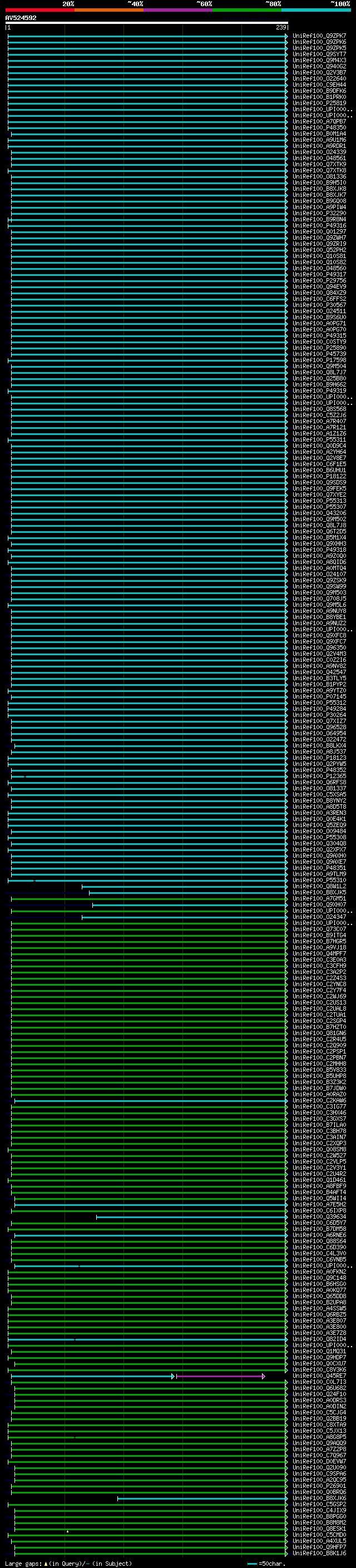The height and width of the screenshot is (1568, 356).
Task: Open hit UniRef100_Q9SYT7
Action: (319, 54)
